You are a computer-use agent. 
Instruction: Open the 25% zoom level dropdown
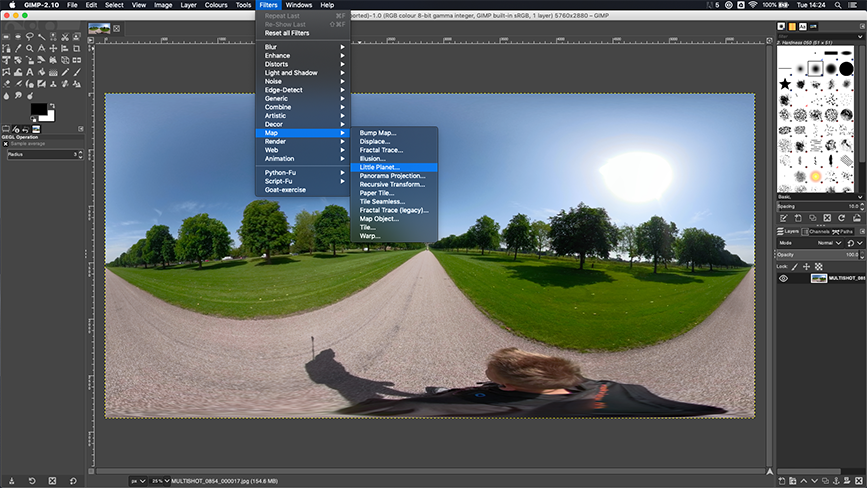click(160, 481)
